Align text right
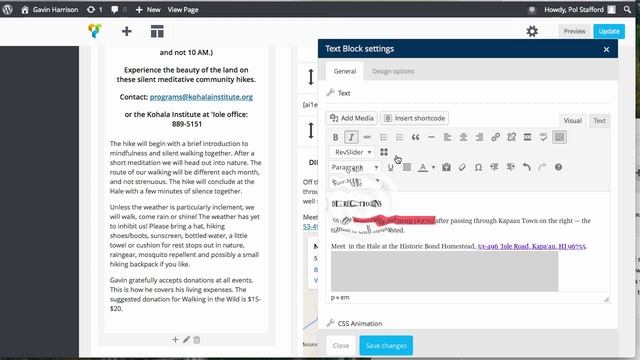 pyautogui.click(x=479, y=137)
